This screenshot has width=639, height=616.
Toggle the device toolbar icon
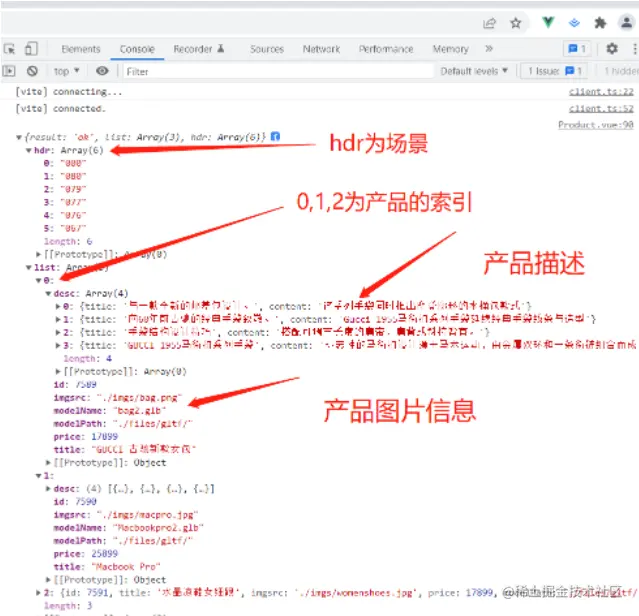coord(31,49)
